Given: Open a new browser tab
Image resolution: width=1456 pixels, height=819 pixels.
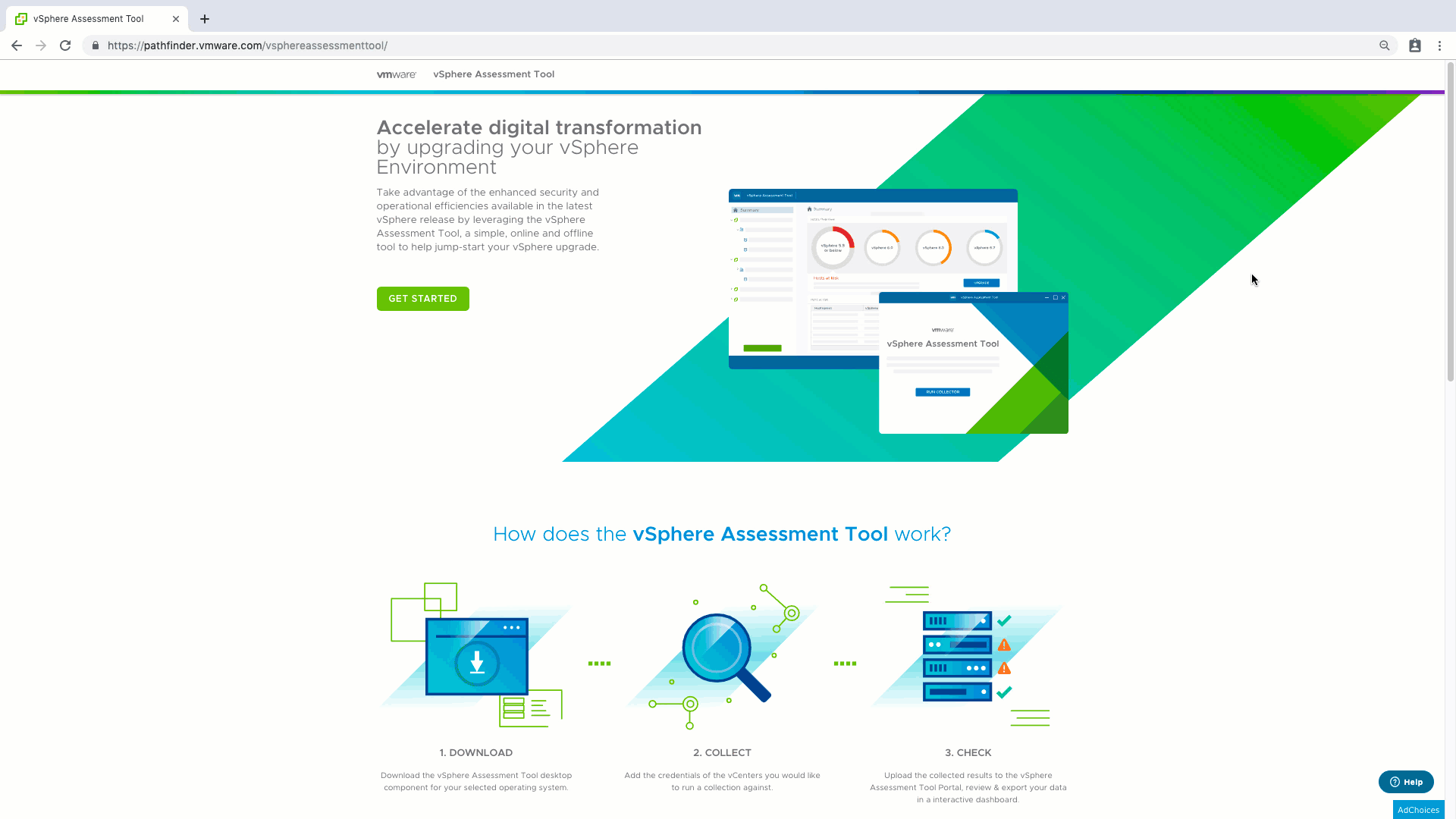Looking at the screenshot, I should (205, 19).
